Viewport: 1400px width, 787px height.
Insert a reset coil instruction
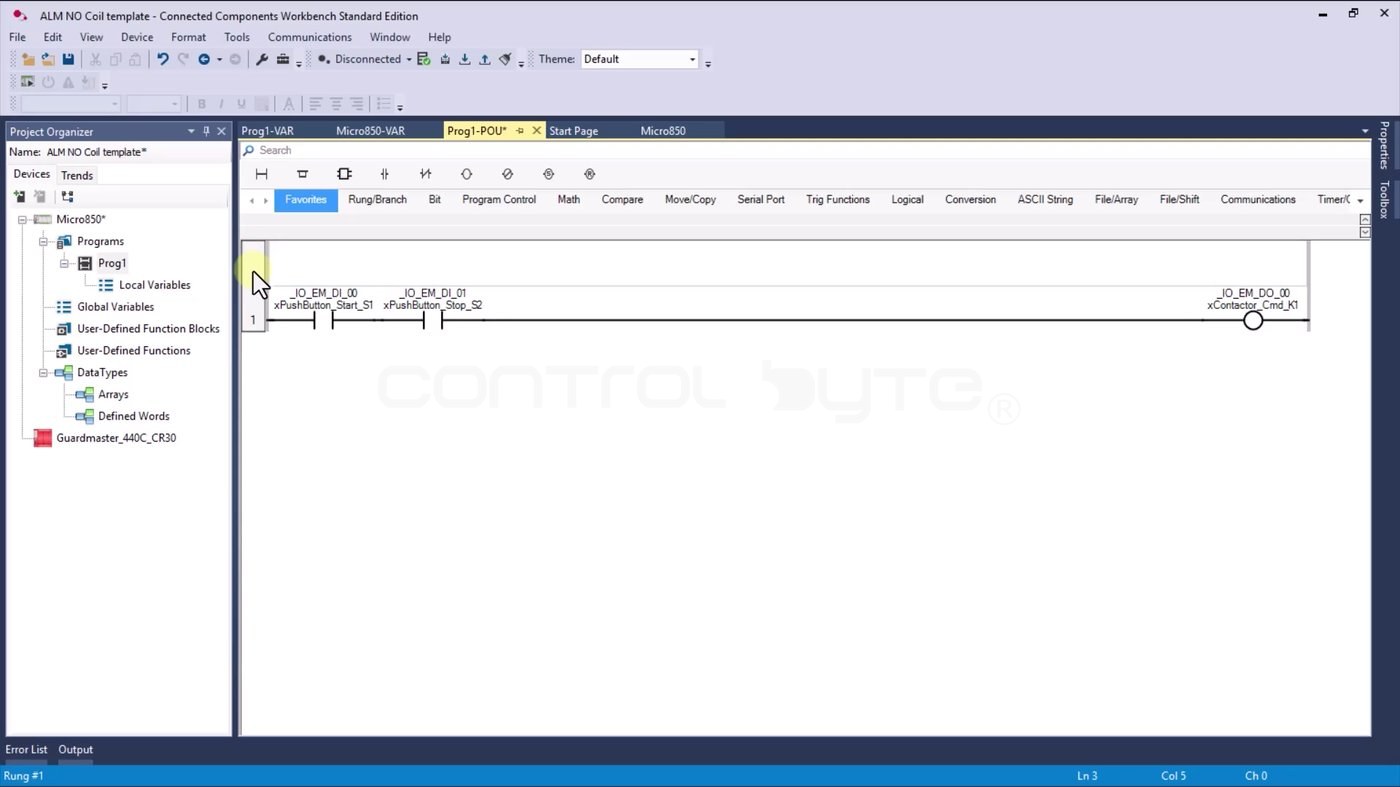[589, 174]
